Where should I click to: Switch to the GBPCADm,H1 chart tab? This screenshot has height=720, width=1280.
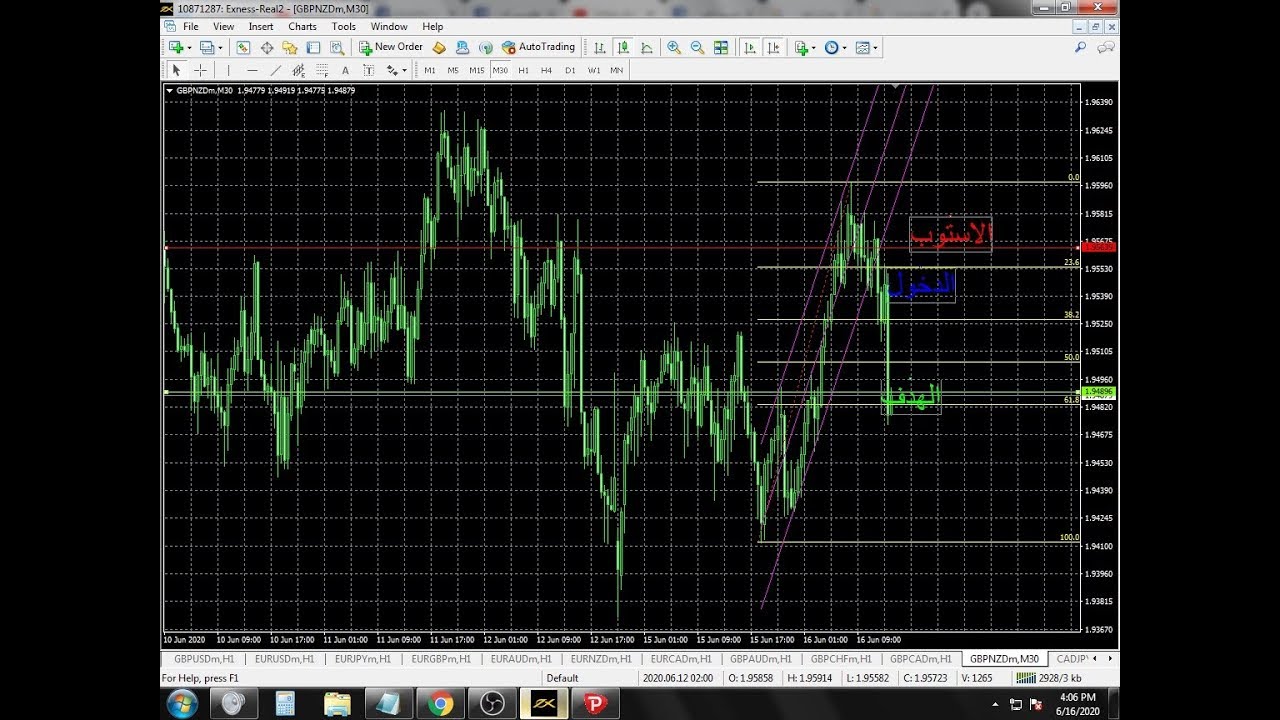tap(921, 659)
